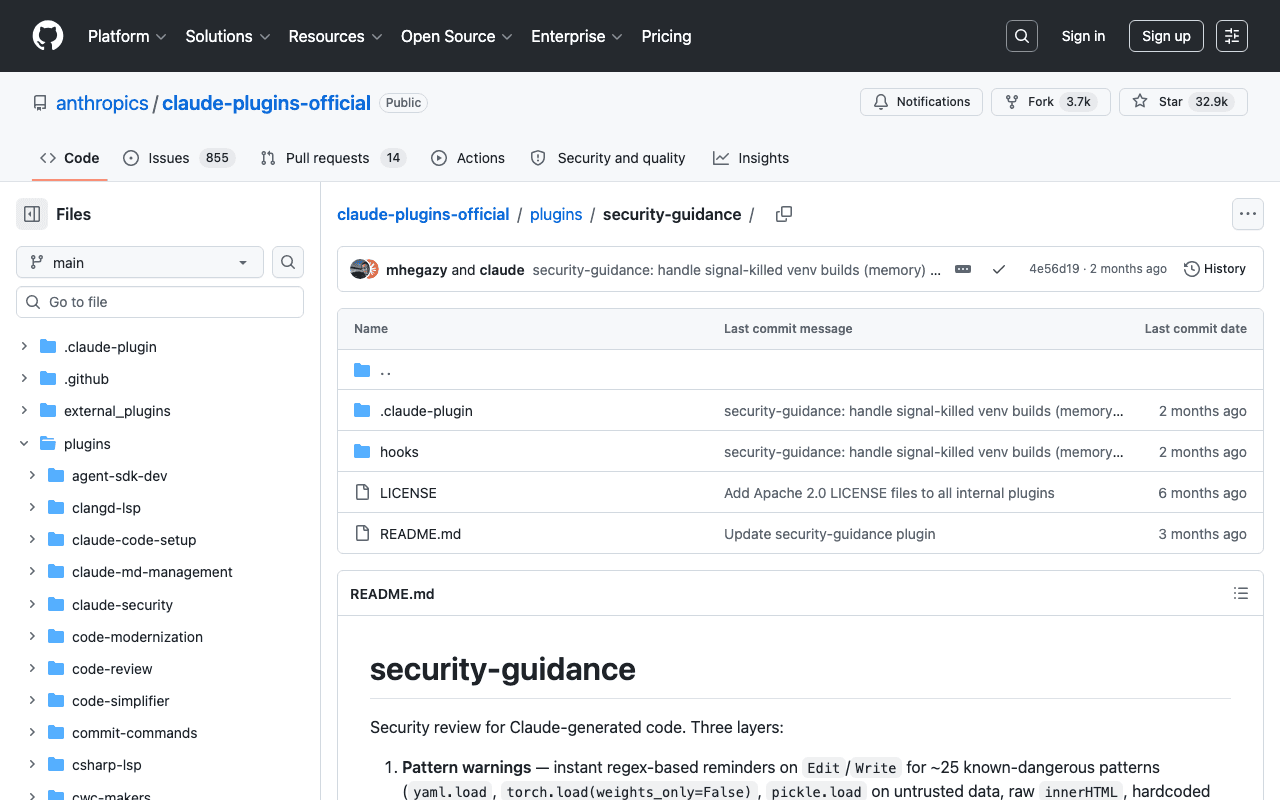Open Security and quality tab
Viewport: 1280px width, 800px height.
click(x=608, y=158)
